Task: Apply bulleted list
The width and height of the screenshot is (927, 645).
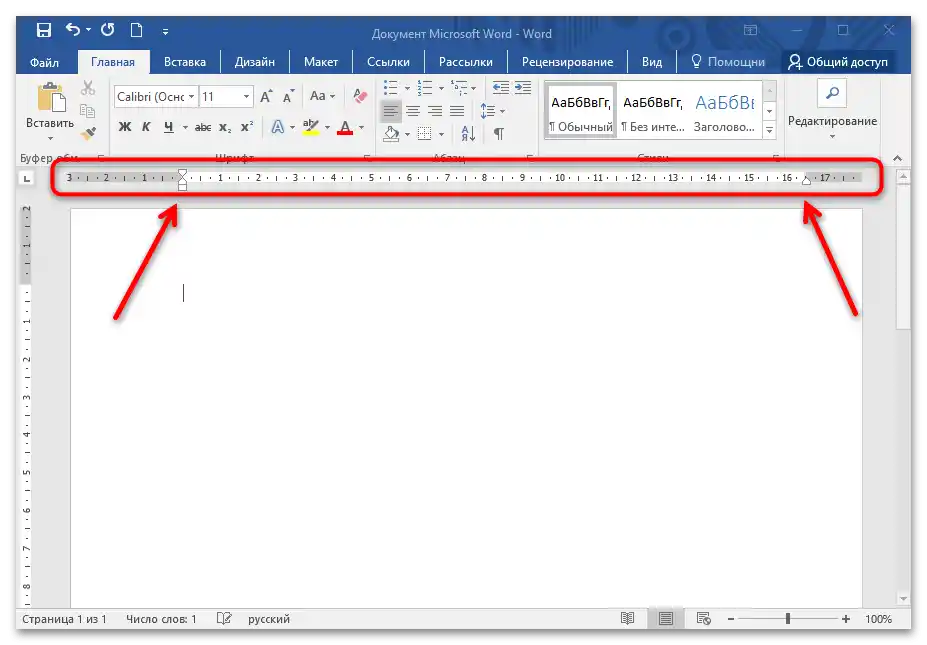Action: 391,88
